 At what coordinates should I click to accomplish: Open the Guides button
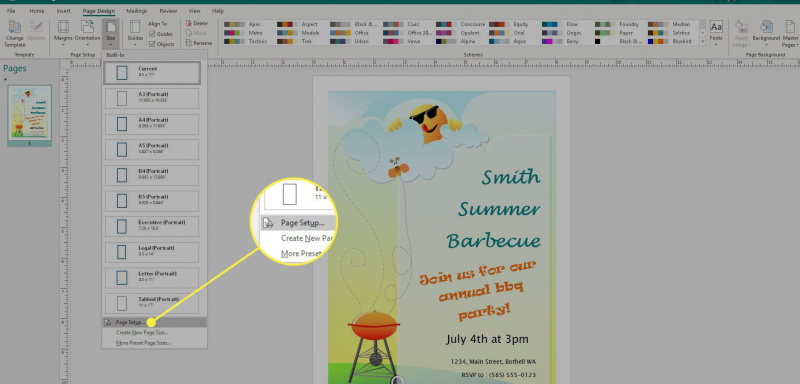point(135,32)
